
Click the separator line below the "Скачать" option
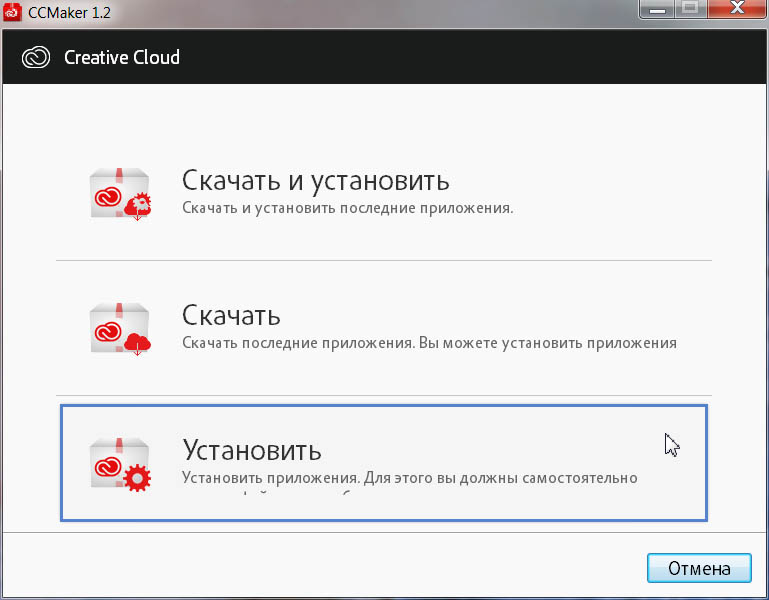(x=383, y=395)
